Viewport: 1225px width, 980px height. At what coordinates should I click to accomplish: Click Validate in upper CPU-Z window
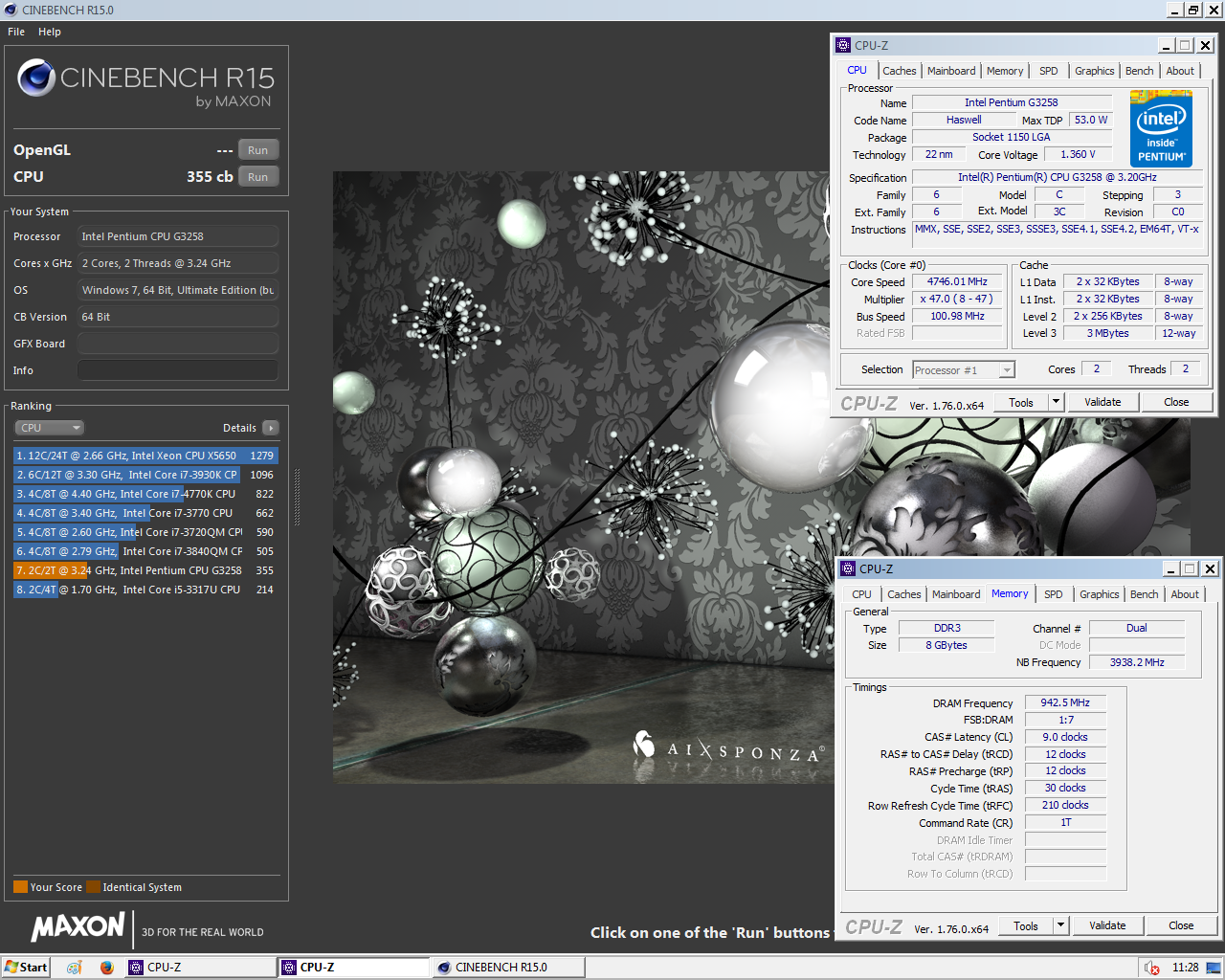1102,403
